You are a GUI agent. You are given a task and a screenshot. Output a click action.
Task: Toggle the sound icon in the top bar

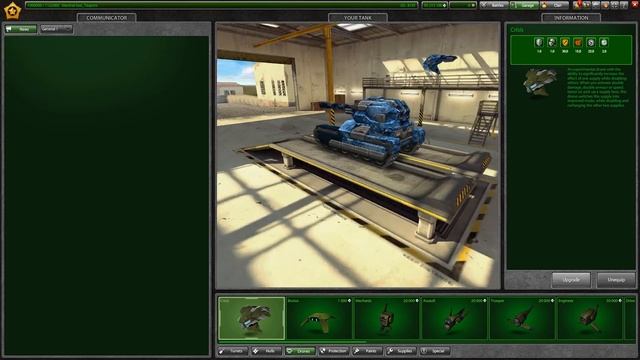605,5
